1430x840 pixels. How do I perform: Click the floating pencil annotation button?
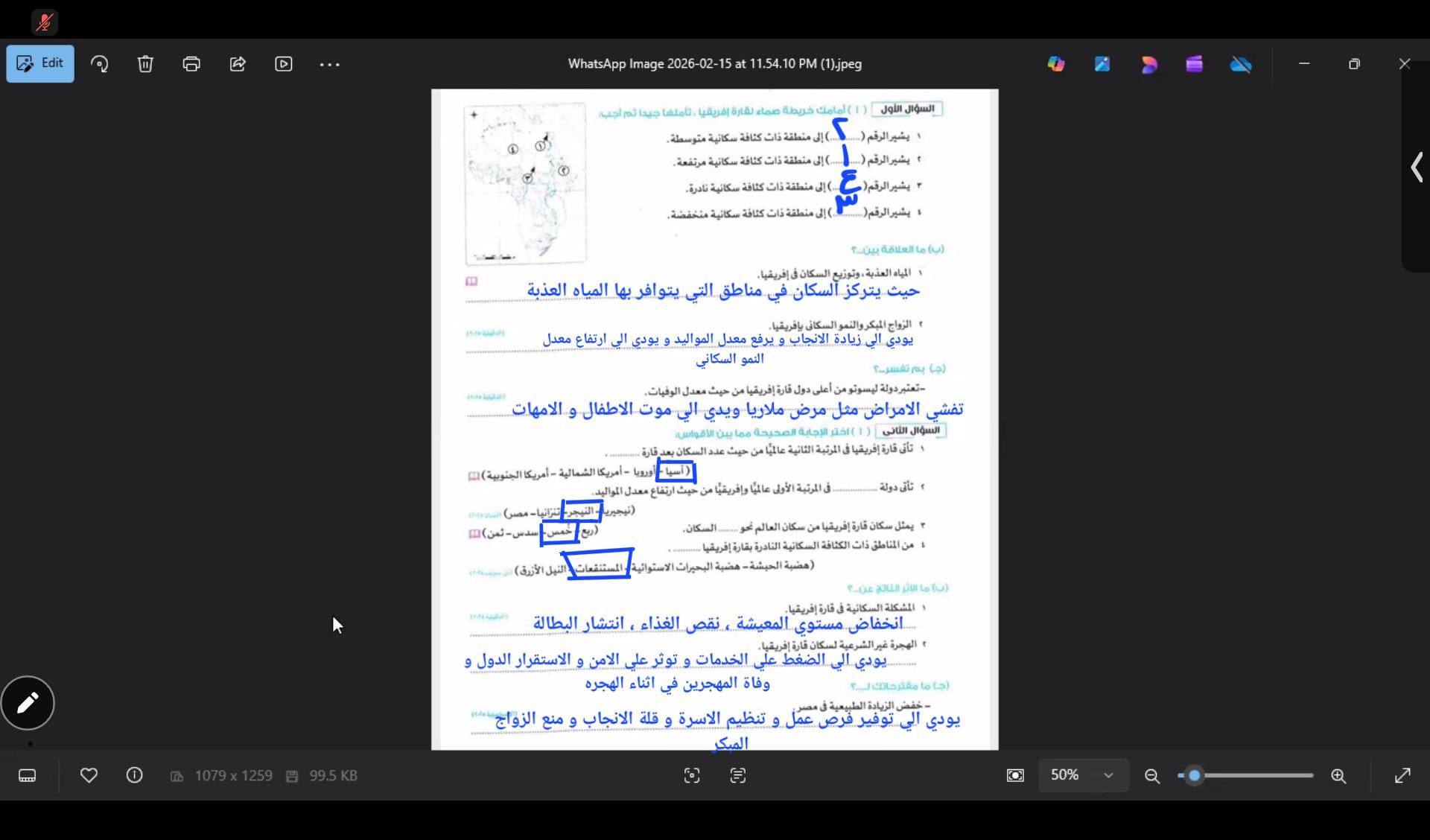click(x=28, y=703)
